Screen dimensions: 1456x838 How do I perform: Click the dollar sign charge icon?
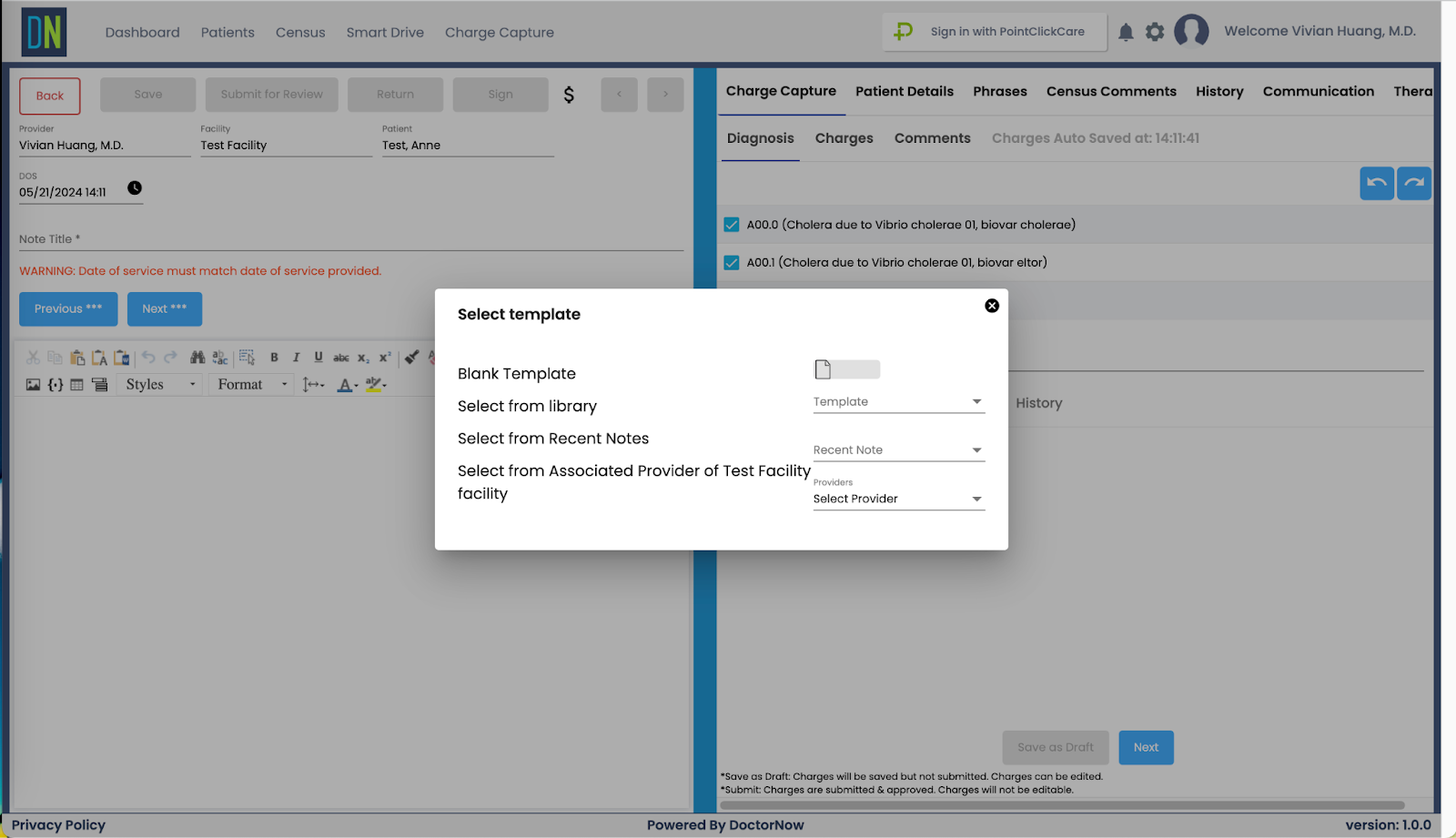tap(569, 95)
